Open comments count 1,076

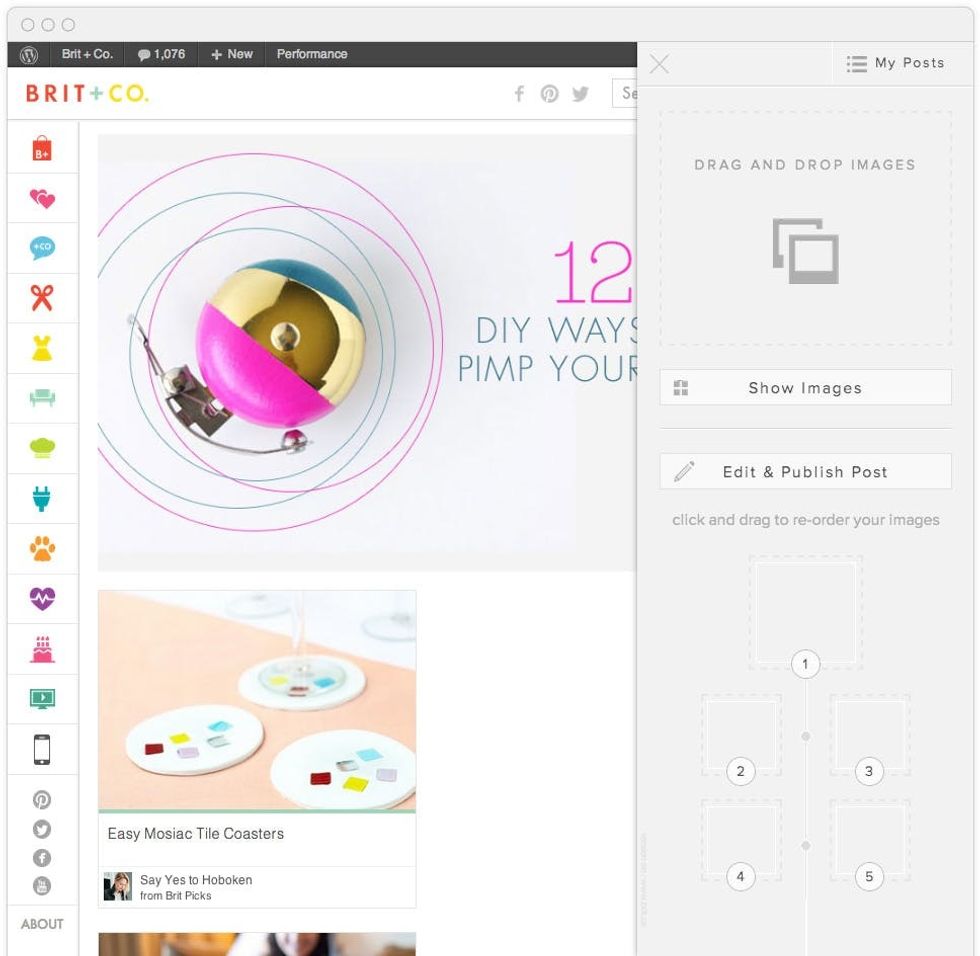161,54
